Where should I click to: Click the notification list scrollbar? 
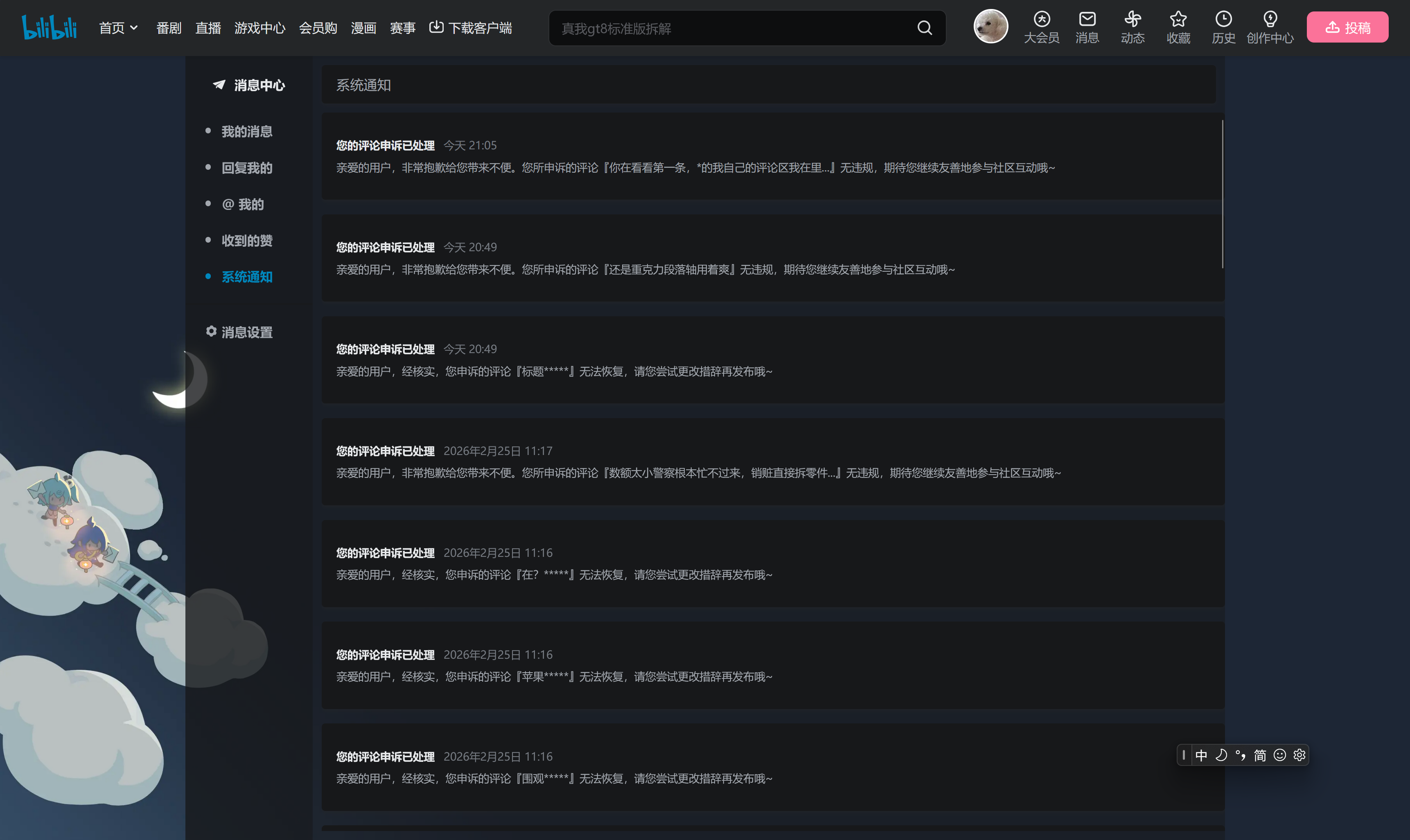point(1222,194)
